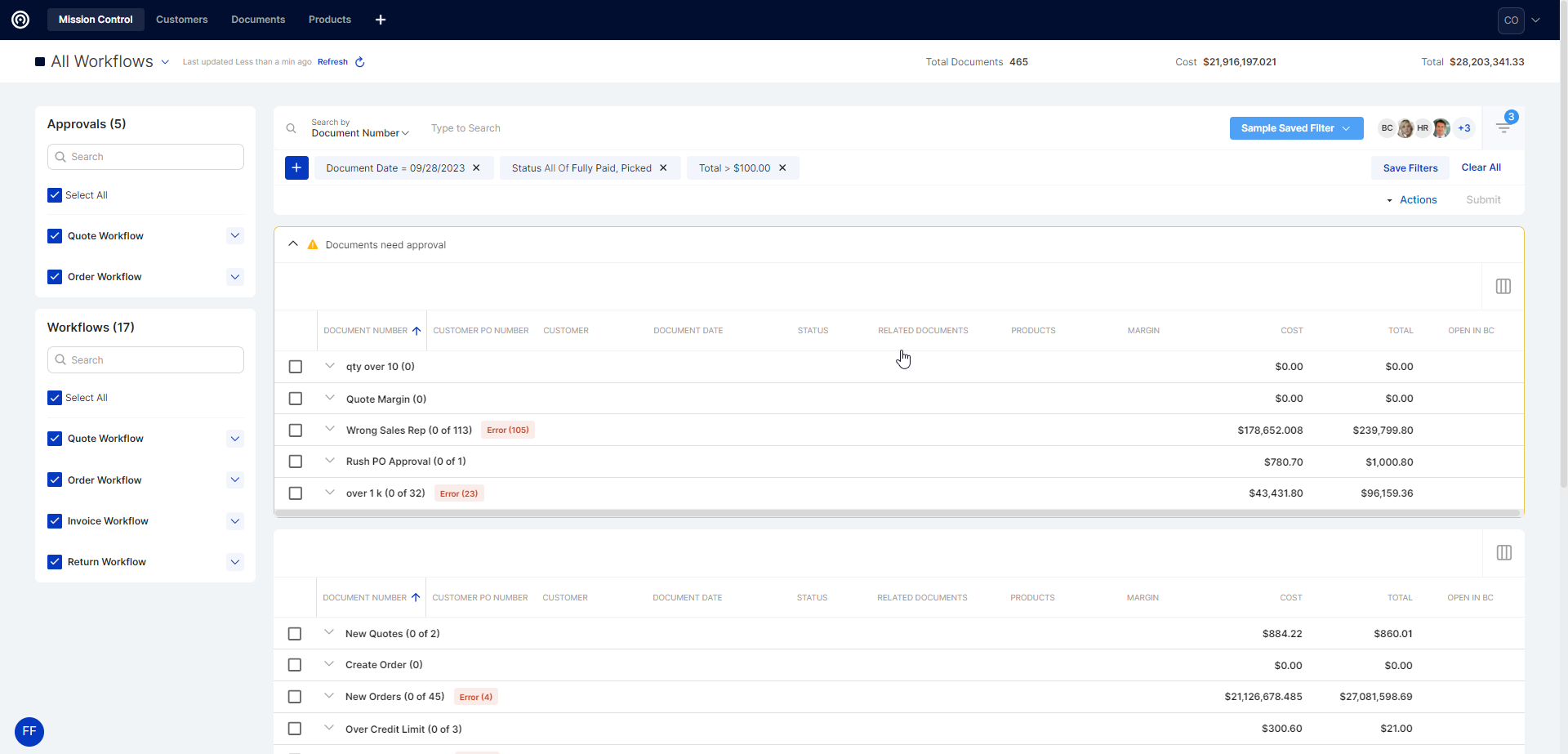Click the Approvals search input field
Screen dimensions: 1568x754
point(145,157)
